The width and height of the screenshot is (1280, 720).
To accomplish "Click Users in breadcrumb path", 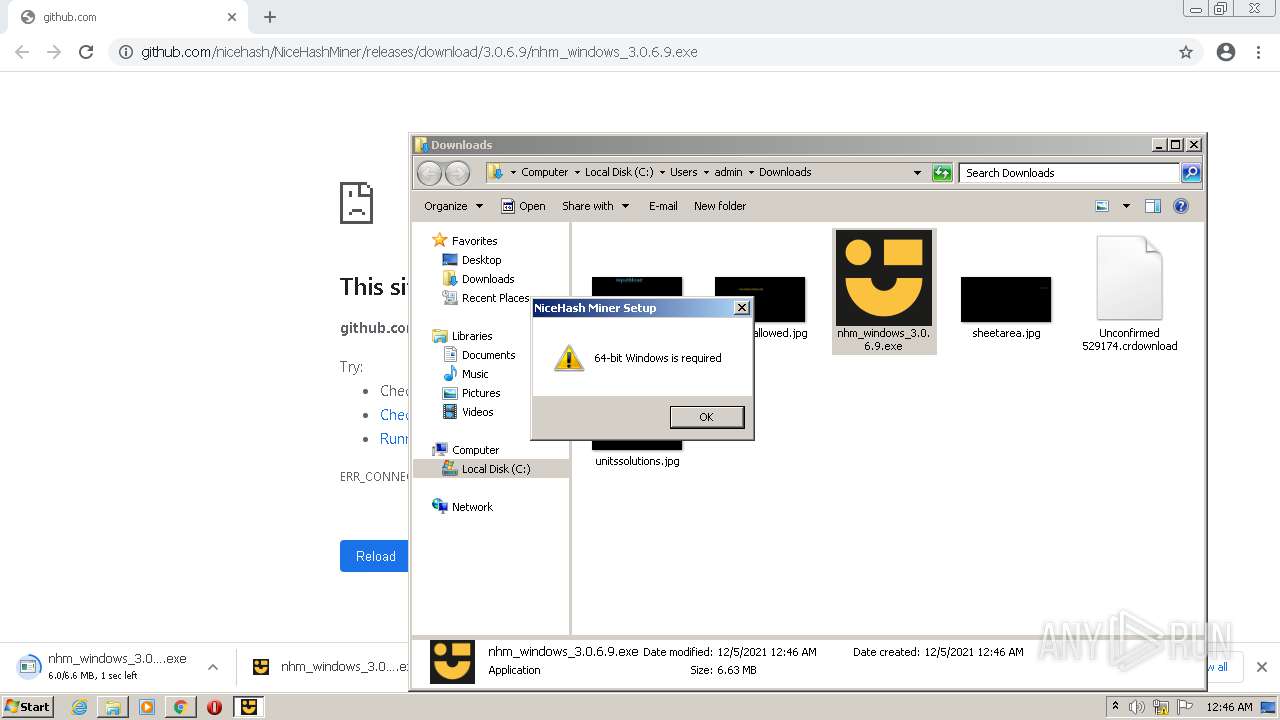I will tap(683, 172).
